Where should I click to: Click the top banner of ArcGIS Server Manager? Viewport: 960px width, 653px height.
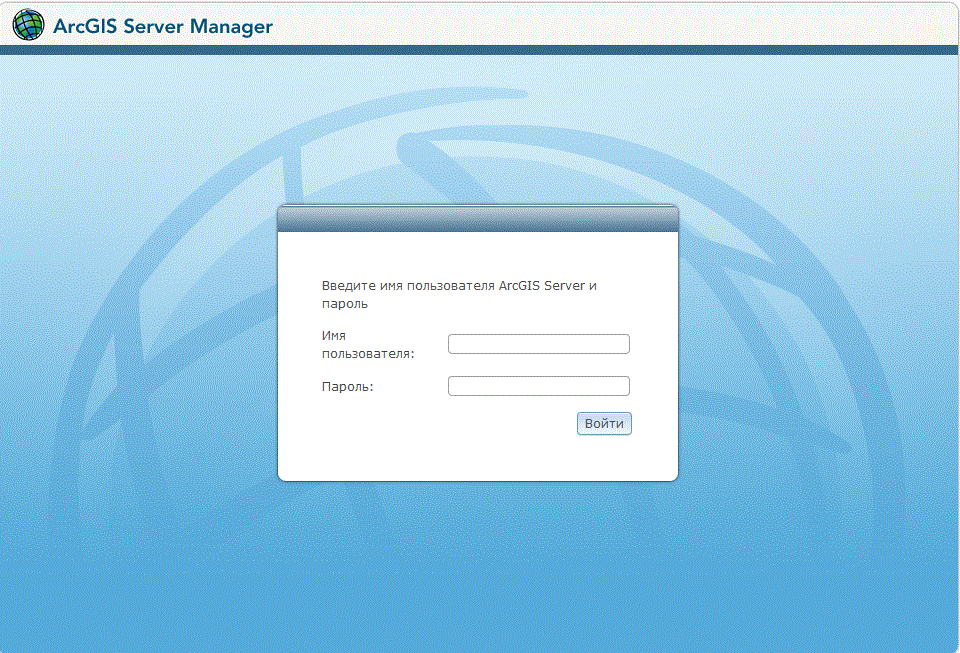pyautogui.click(x=480, y=25)
